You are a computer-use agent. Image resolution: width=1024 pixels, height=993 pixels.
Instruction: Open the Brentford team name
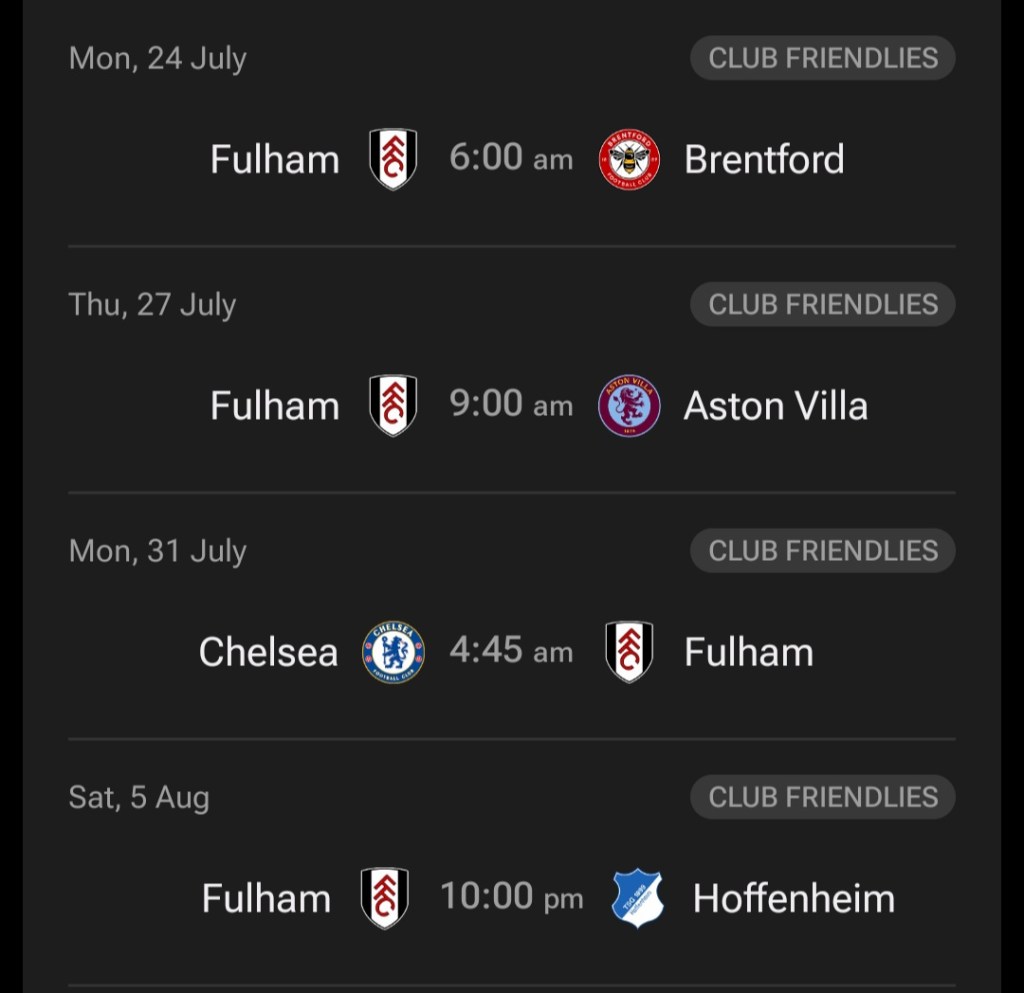coord(764,159)
